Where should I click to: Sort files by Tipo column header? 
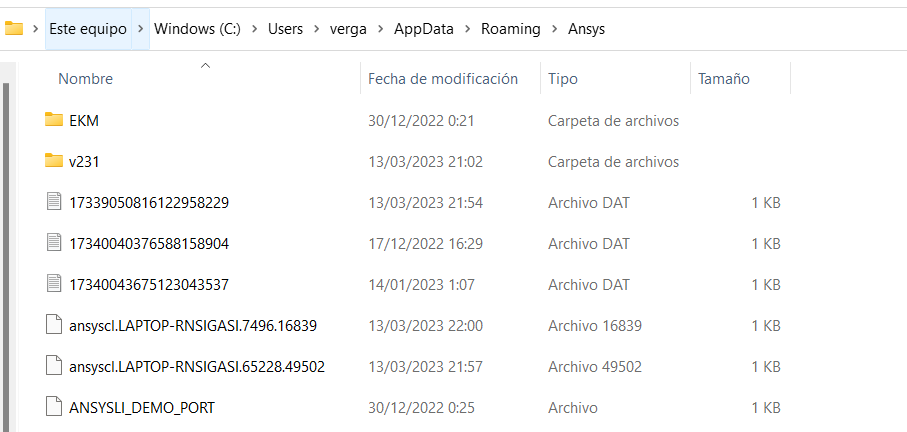pos(563,79)
